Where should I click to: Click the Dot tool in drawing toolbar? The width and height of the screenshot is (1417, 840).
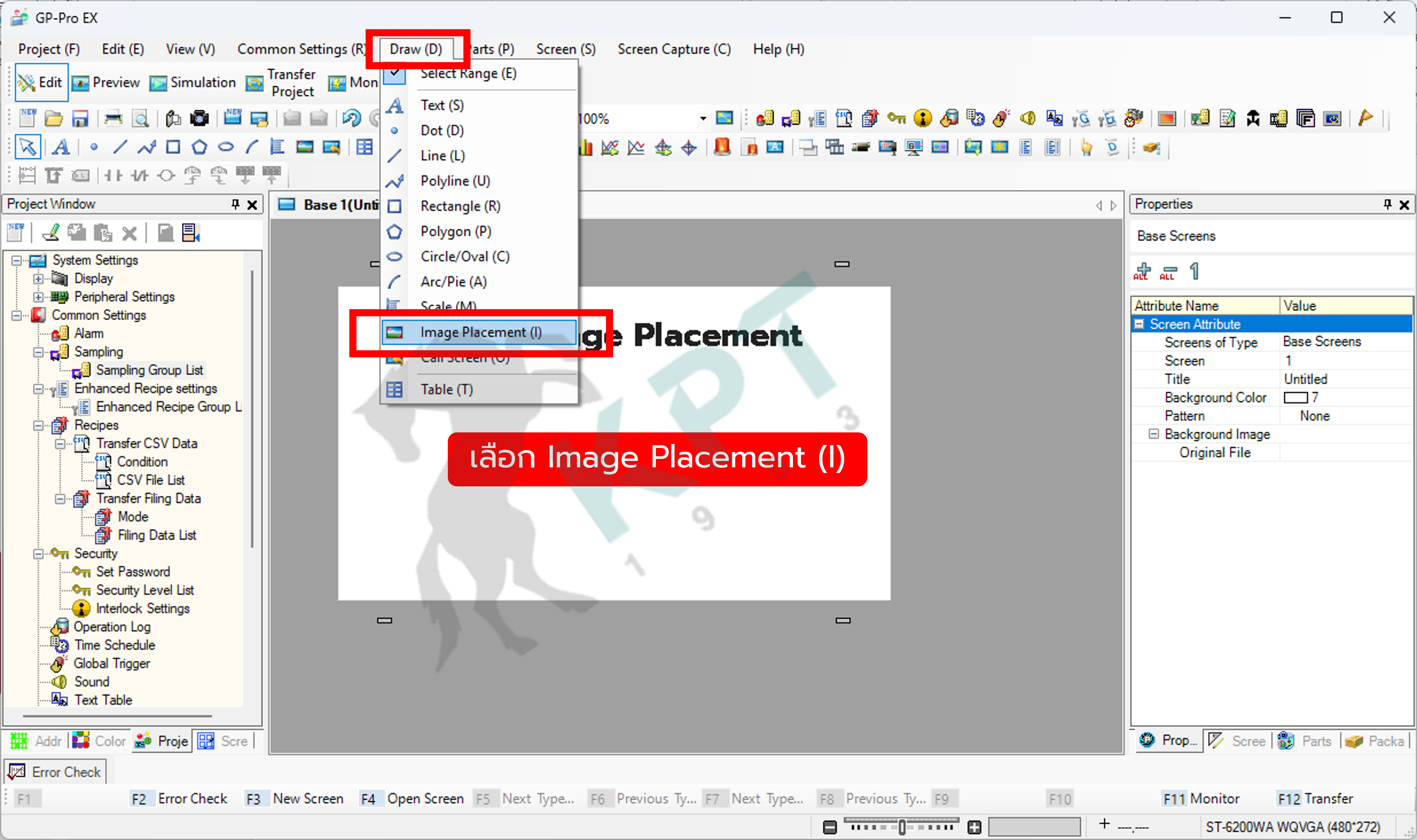tap(94, 148)
